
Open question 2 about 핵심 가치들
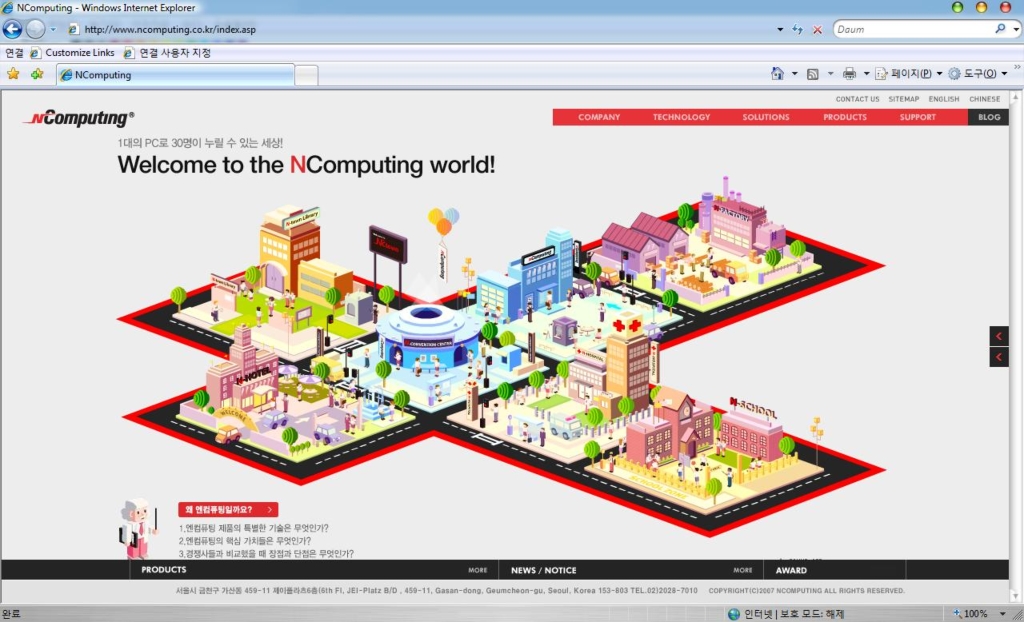pos(245,541)
